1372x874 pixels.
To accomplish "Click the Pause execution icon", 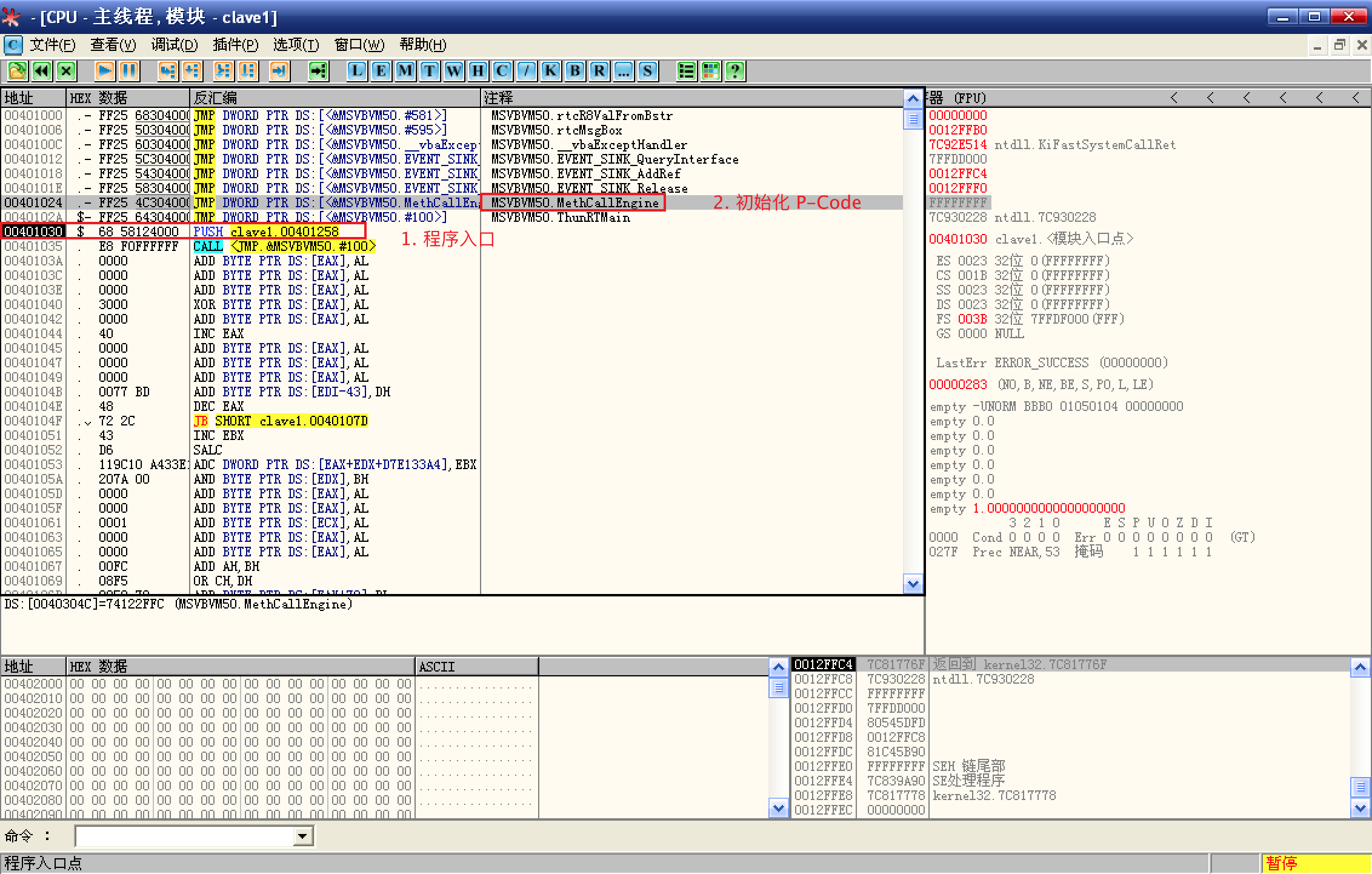I will tap(129, 72).
